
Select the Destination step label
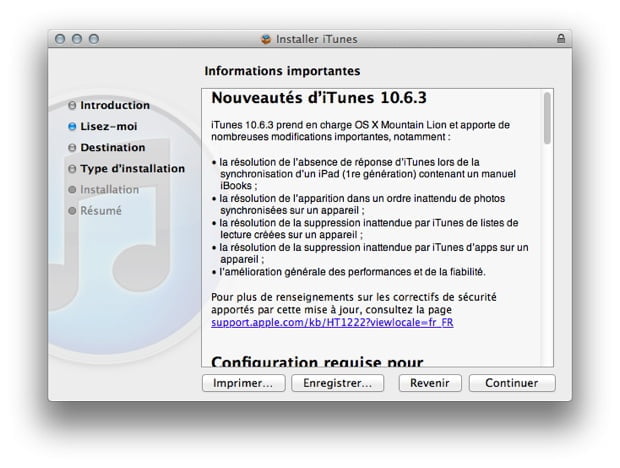click(113, 147)
